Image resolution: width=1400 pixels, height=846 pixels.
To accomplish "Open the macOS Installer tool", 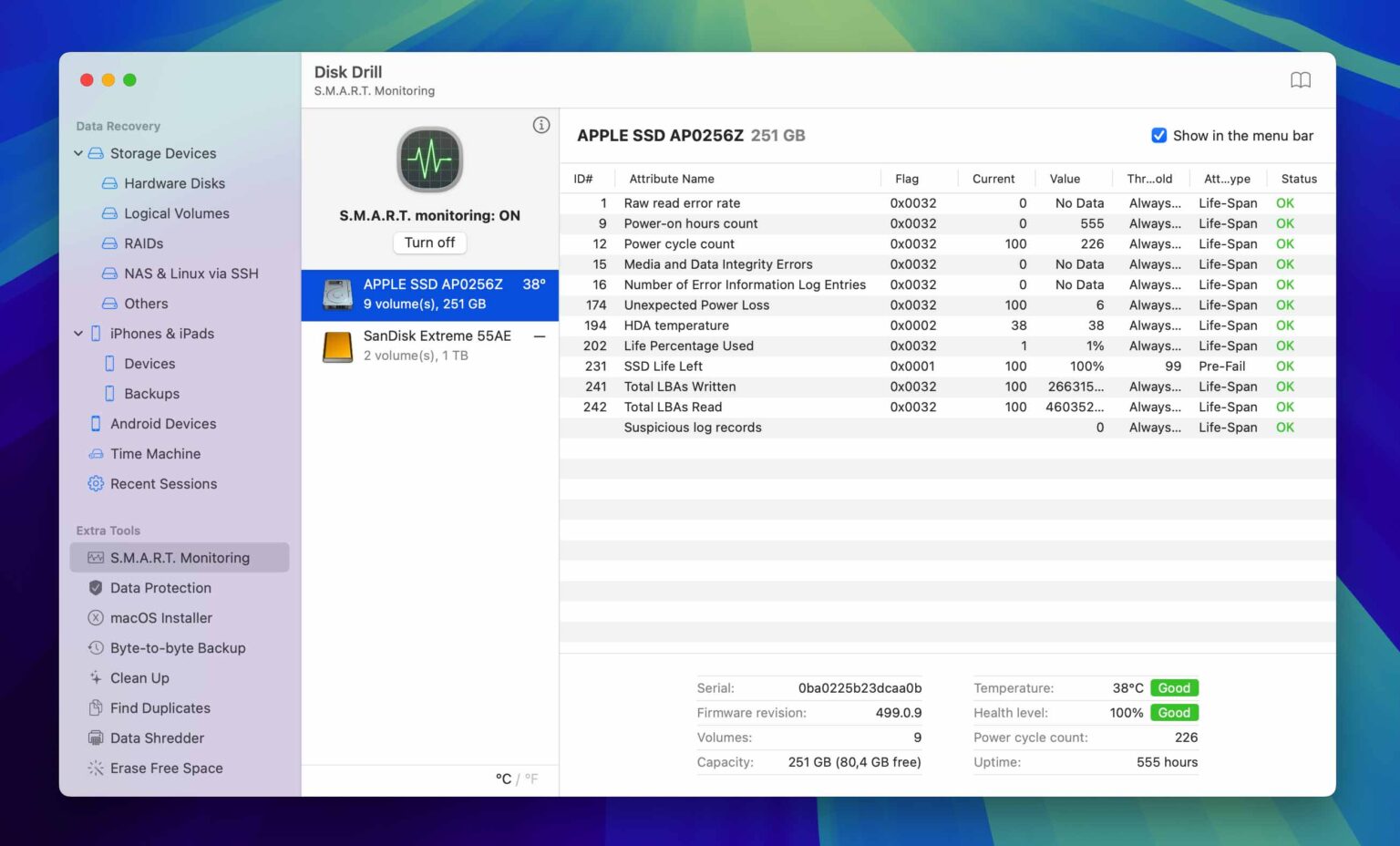I will pyautogui.click(x=163, y=617).
